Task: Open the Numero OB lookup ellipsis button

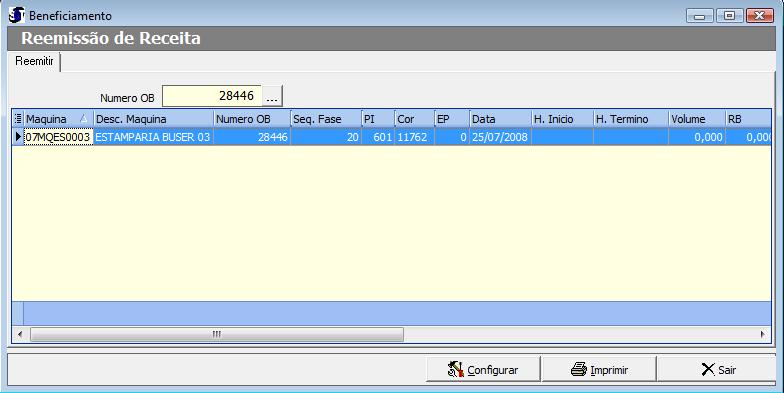Action: 272,96
